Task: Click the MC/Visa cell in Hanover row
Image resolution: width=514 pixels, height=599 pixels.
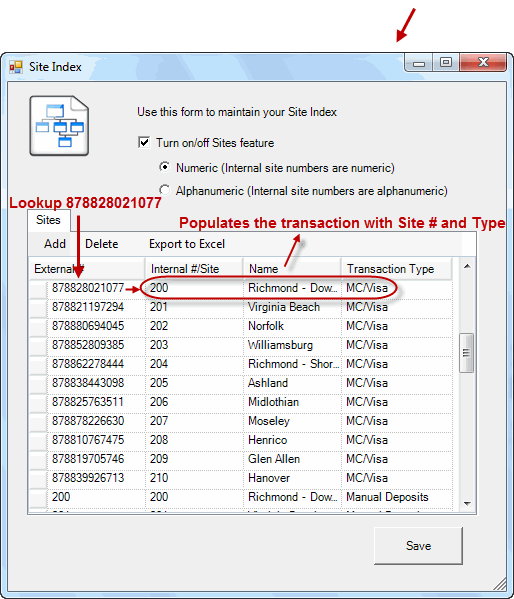Action: (397, 479)
